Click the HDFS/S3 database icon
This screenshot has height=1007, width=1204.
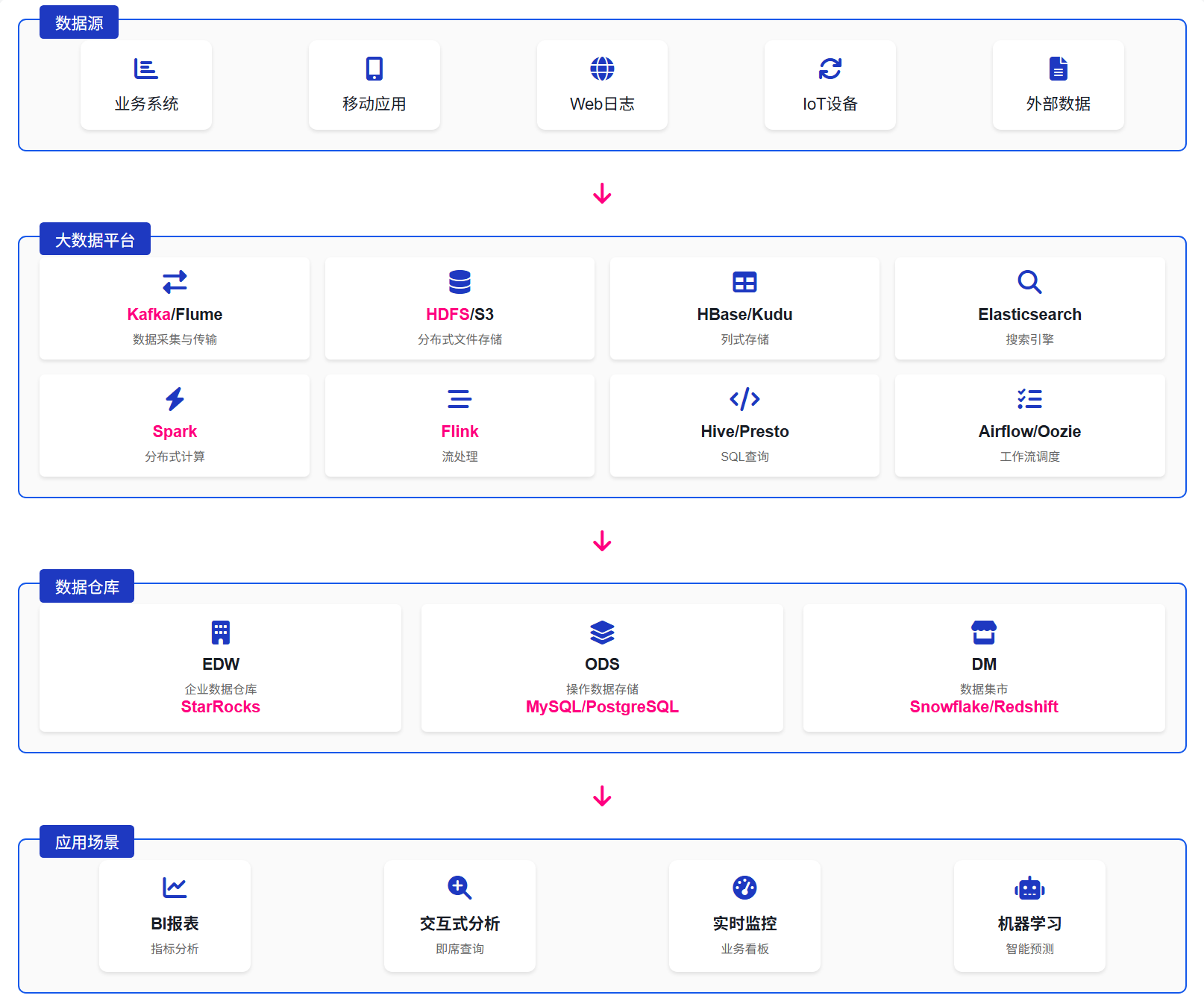[x=460, y=282]
